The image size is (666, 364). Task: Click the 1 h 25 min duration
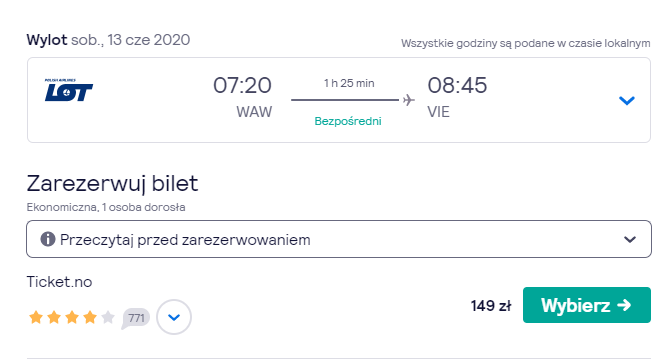(x=349, y=83)
